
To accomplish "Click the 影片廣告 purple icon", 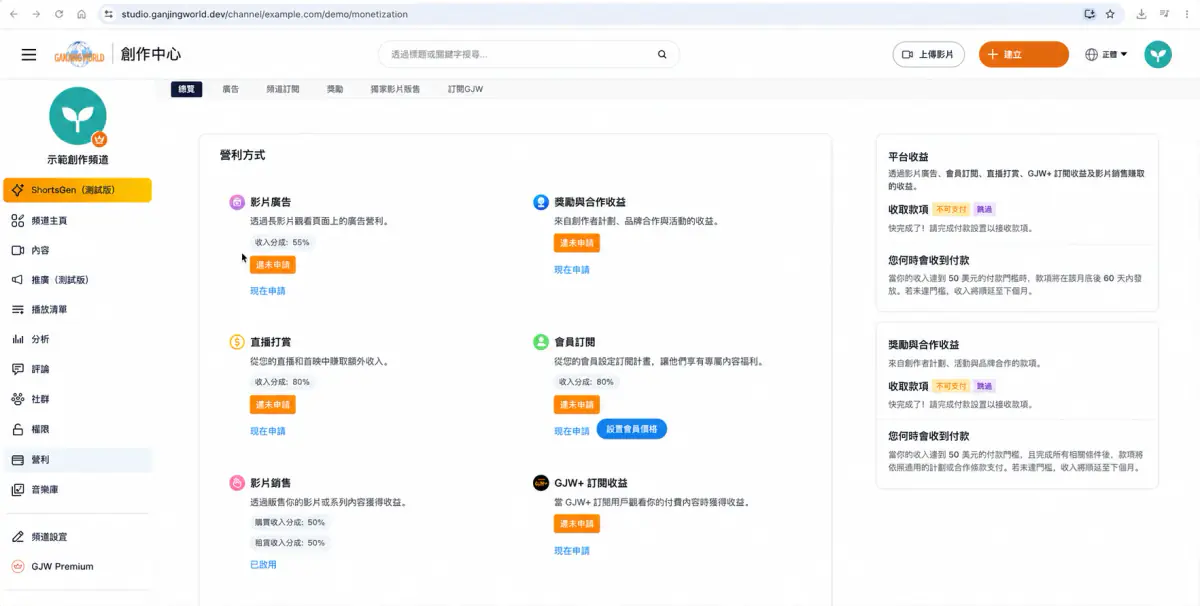I will click(x=237, y=202).
